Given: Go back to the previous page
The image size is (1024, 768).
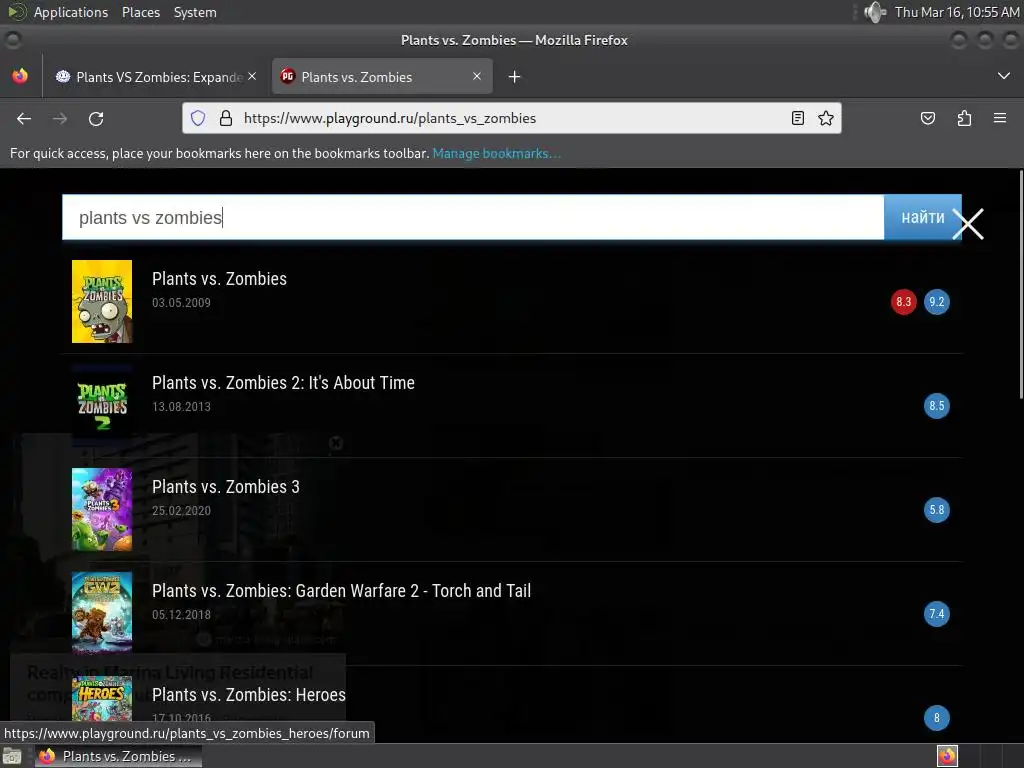Looking at the screenshot, I should pos(24,118).
